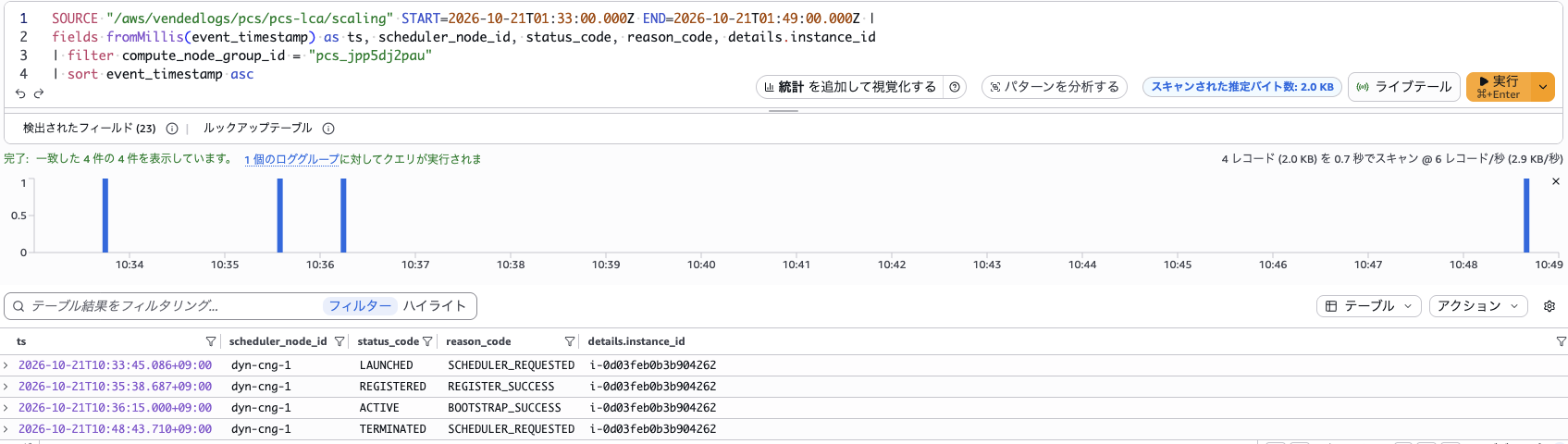Click the TERMINATED status cell
Viewport: 1568px width, 444px height.
click(x=392, y=429)
